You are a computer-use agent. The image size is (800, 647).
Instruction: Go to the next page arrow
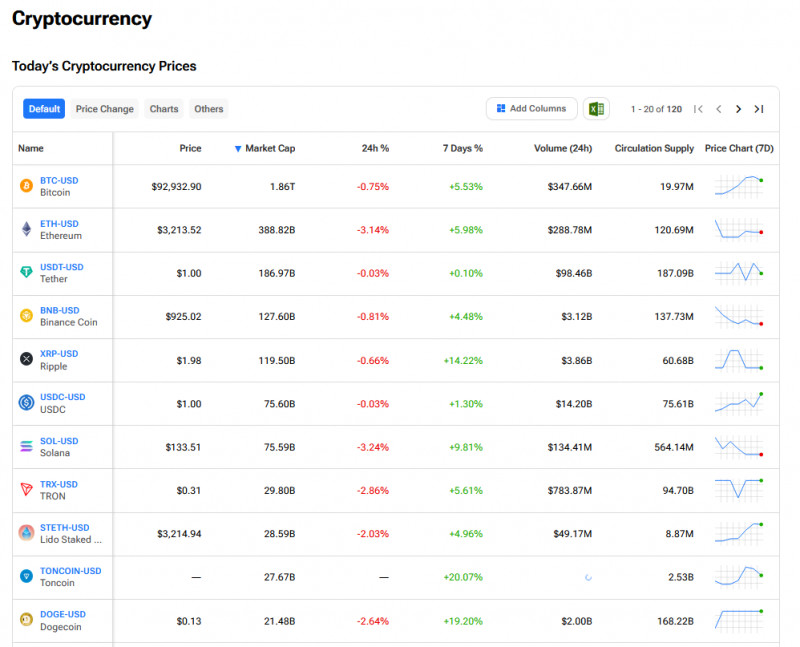[x=738, y=109]
